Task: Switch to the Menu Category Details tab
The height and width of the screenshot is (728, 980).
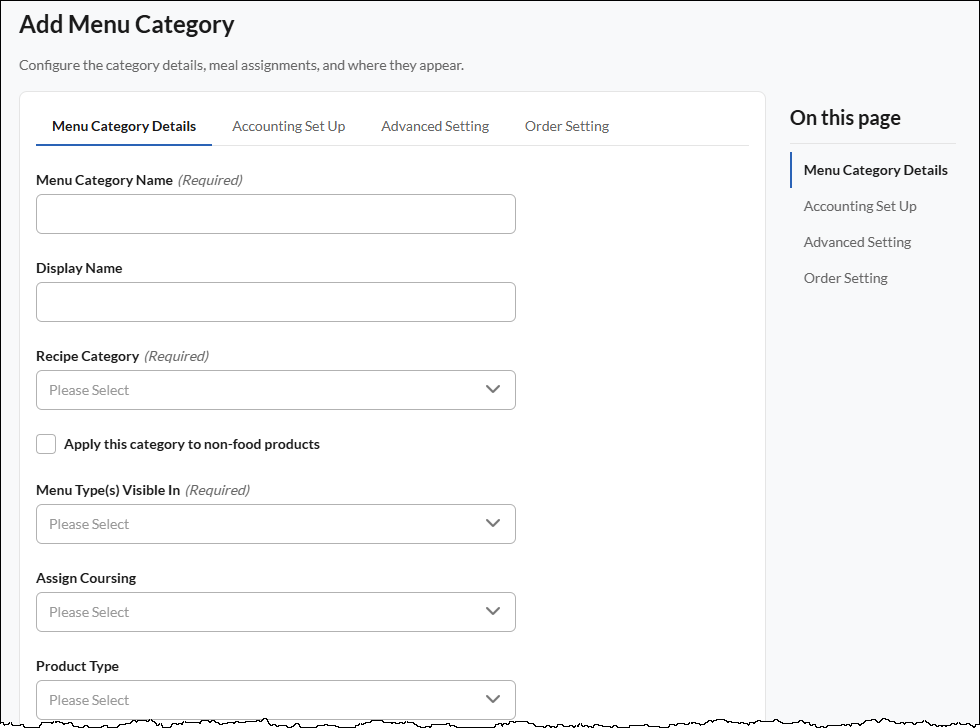Action: 124,126
